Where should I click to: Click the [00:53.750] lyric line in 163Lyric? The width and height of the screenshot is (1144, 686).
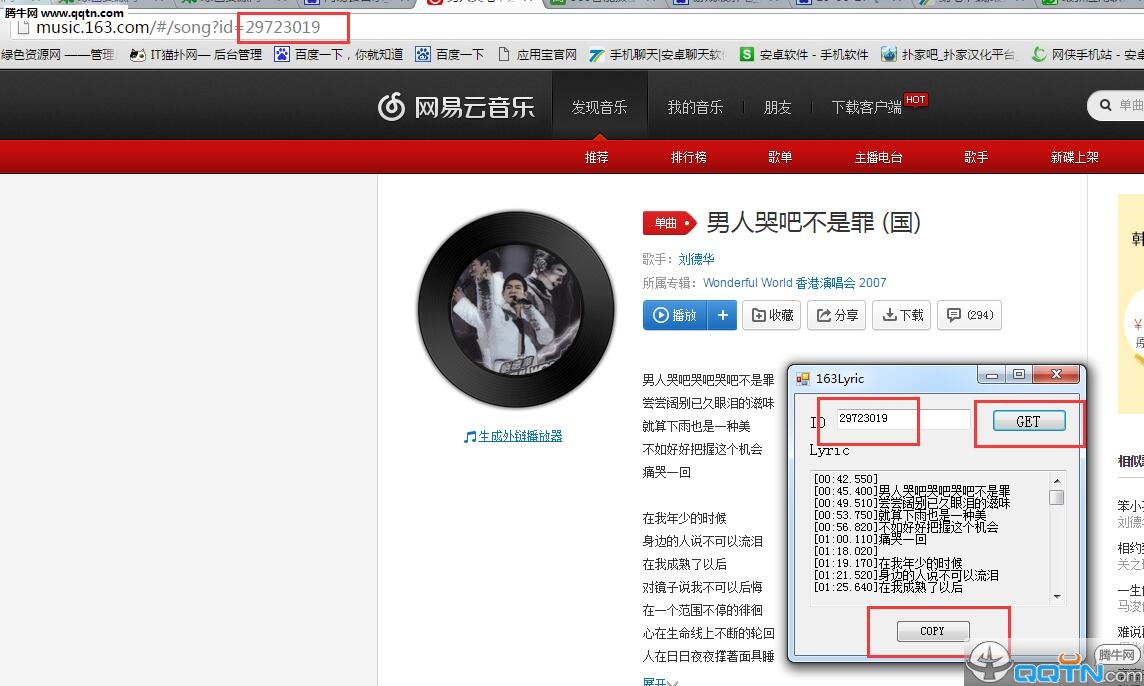coord(900,515)
